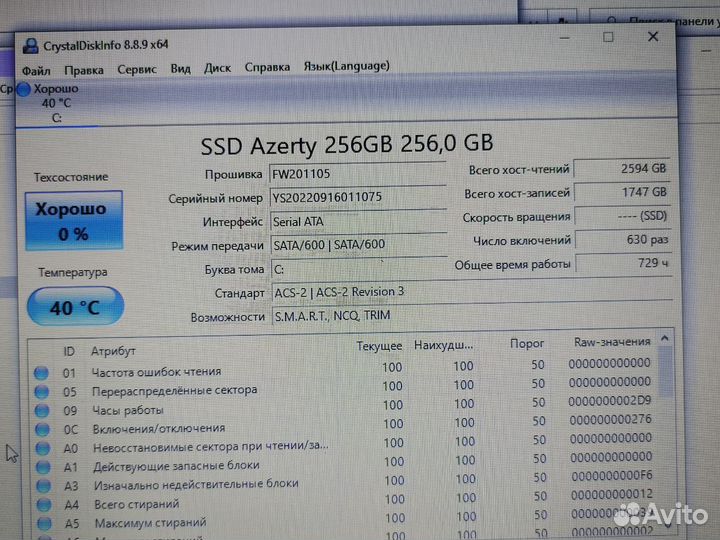Click the Хорошо 0 % health status button
The image size is (720, 540).
click(x=74, y=221)
